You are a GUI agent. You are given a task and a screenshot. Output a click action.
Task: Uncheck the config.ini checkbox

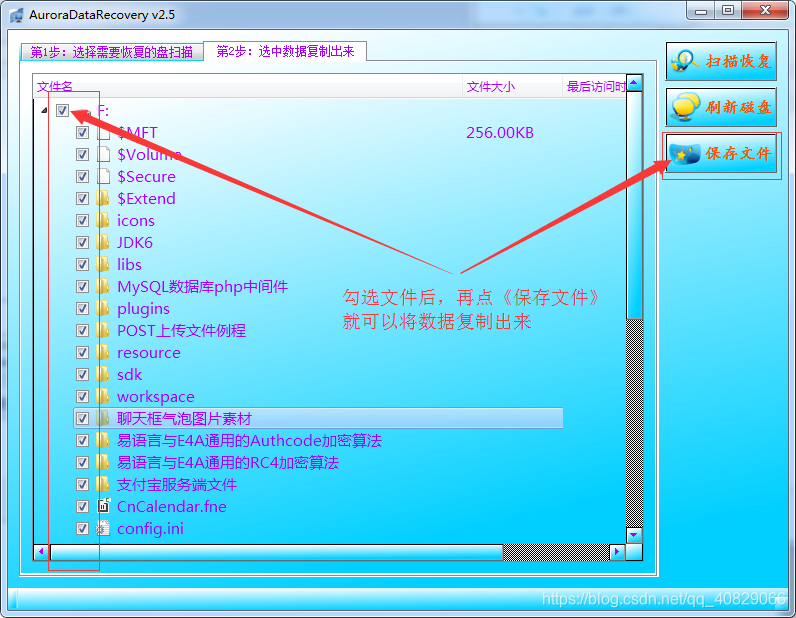(x=82, y=529)
